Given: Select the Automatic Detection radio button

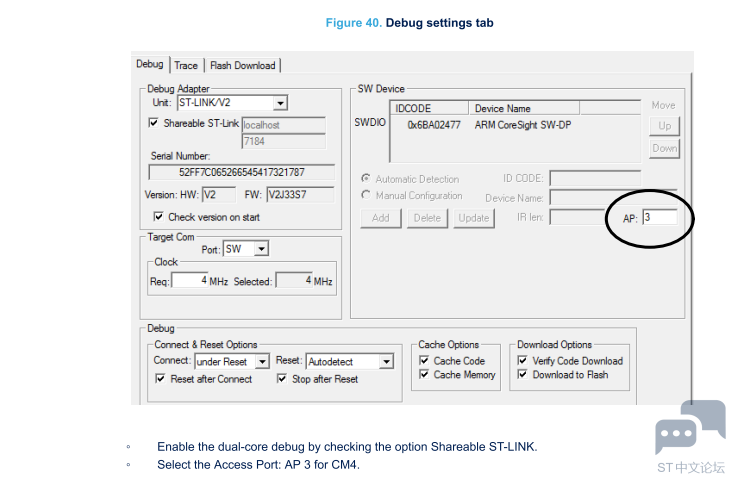Looking at the screenshot, I should click(366, 178).
